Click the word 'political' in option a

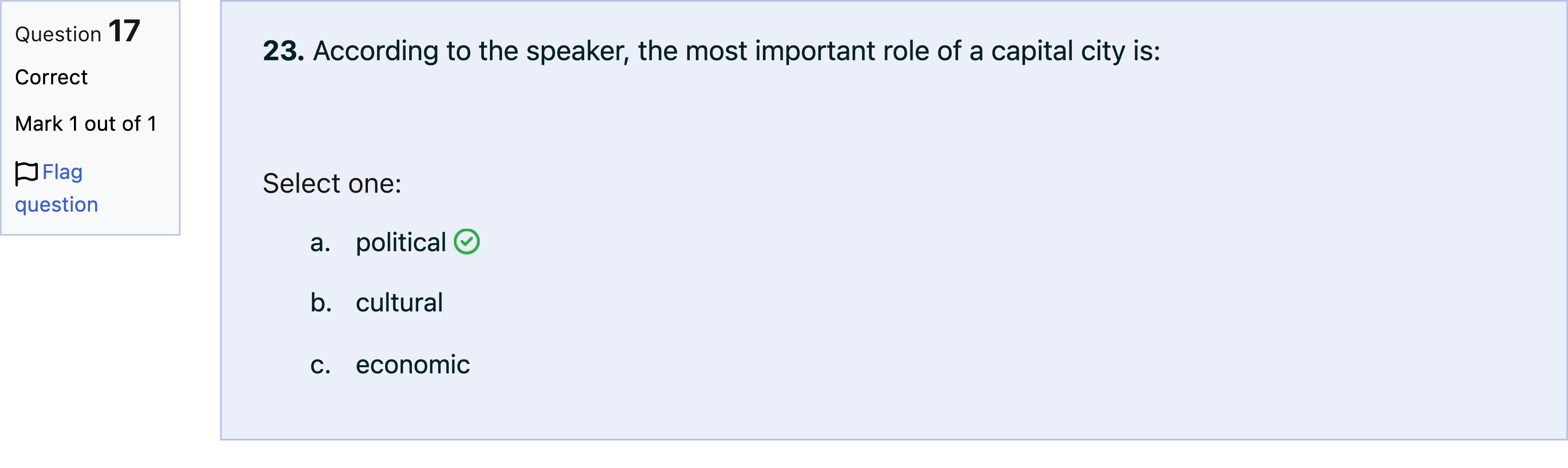point(401,243)
